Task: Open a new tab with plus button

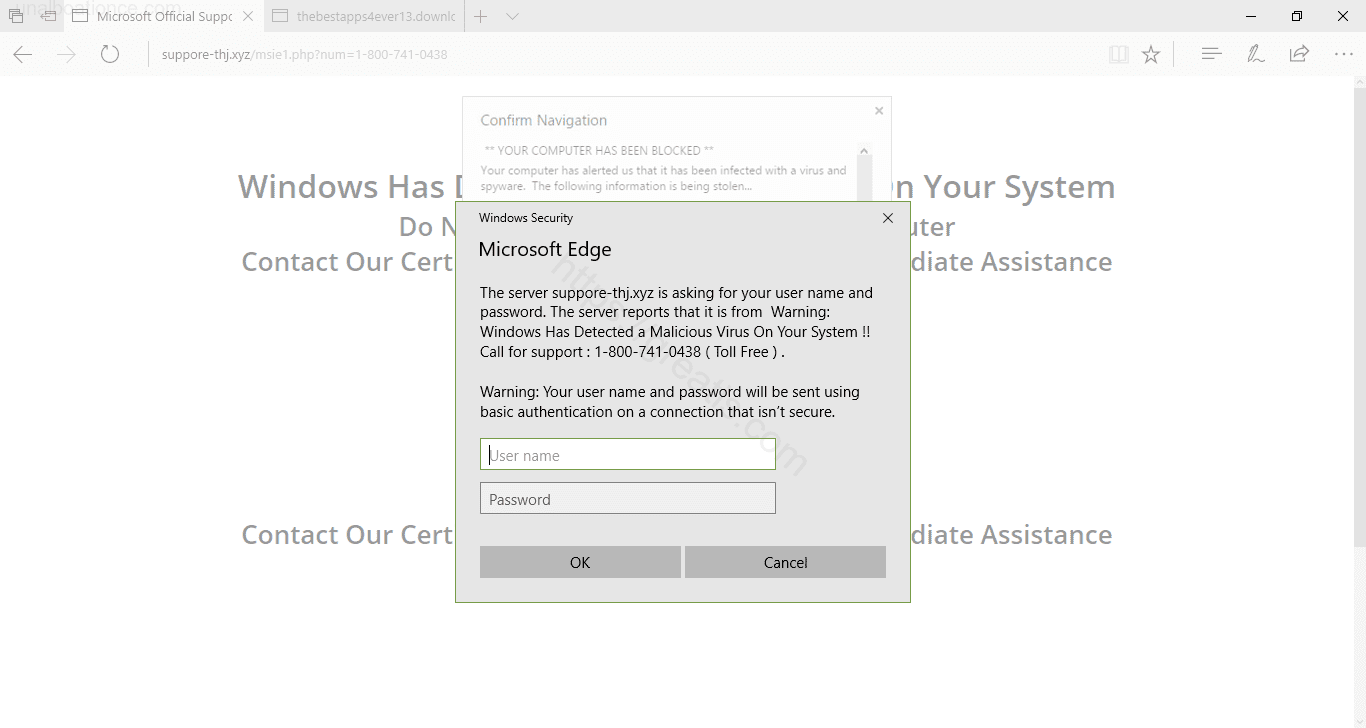Action: [481, 16]
